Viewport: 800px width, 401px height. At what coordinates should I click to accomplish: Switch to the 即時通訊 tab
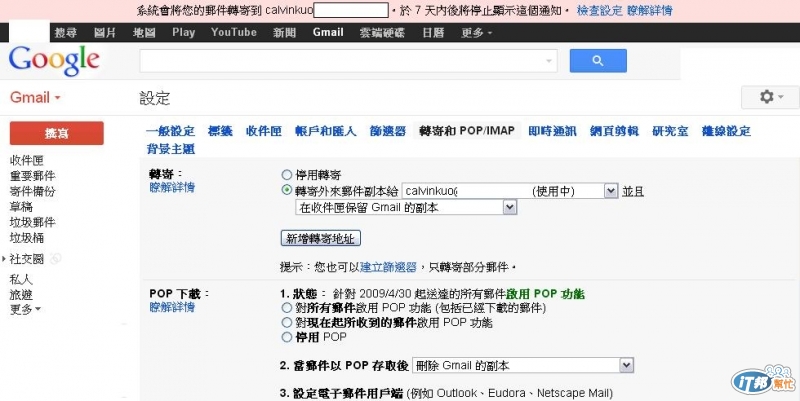click(553, 131)
